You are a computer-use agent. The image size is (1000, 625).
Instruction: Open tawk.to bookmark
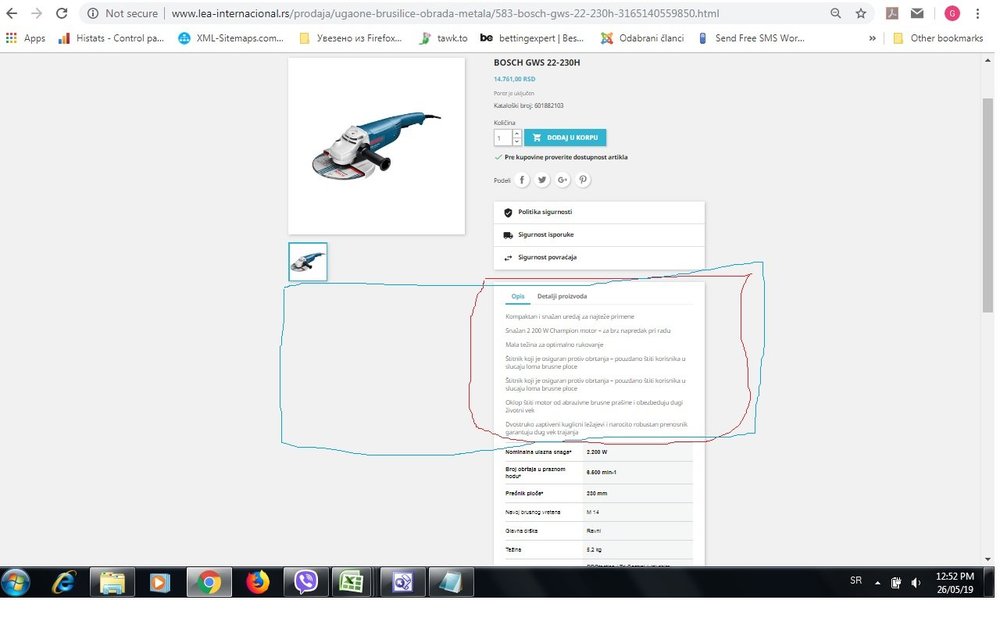[443, 38]
